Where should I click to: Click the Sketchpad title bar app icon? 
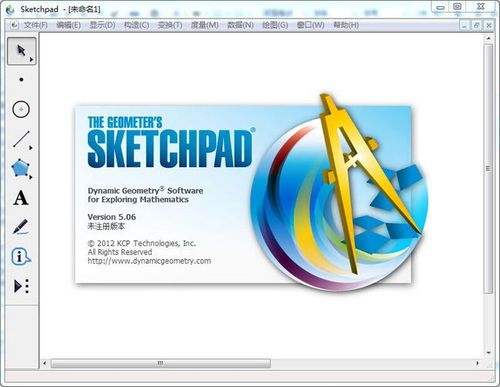point(10,9)
